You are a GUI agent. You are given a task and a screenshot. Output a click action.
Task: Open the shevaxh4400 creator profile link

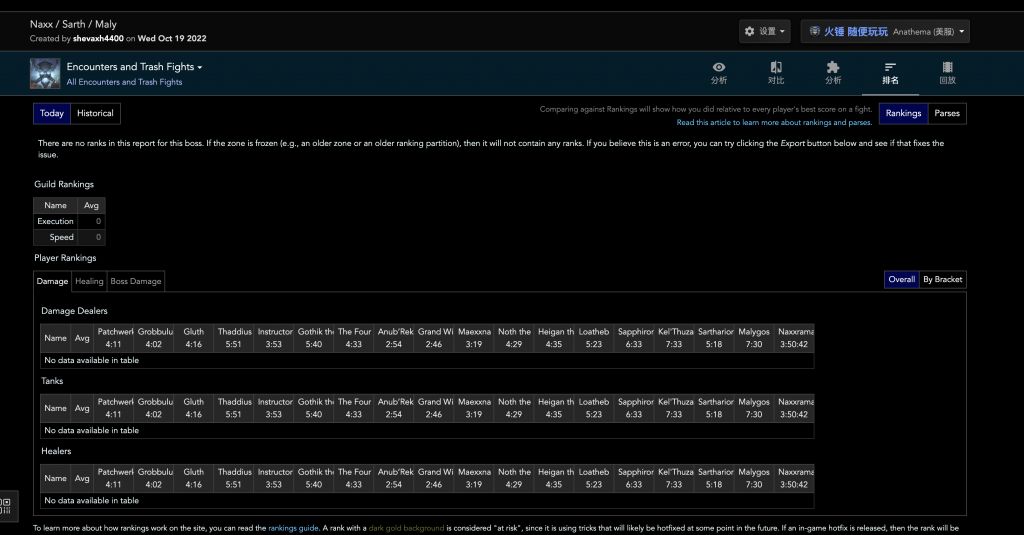coord(98,38)
